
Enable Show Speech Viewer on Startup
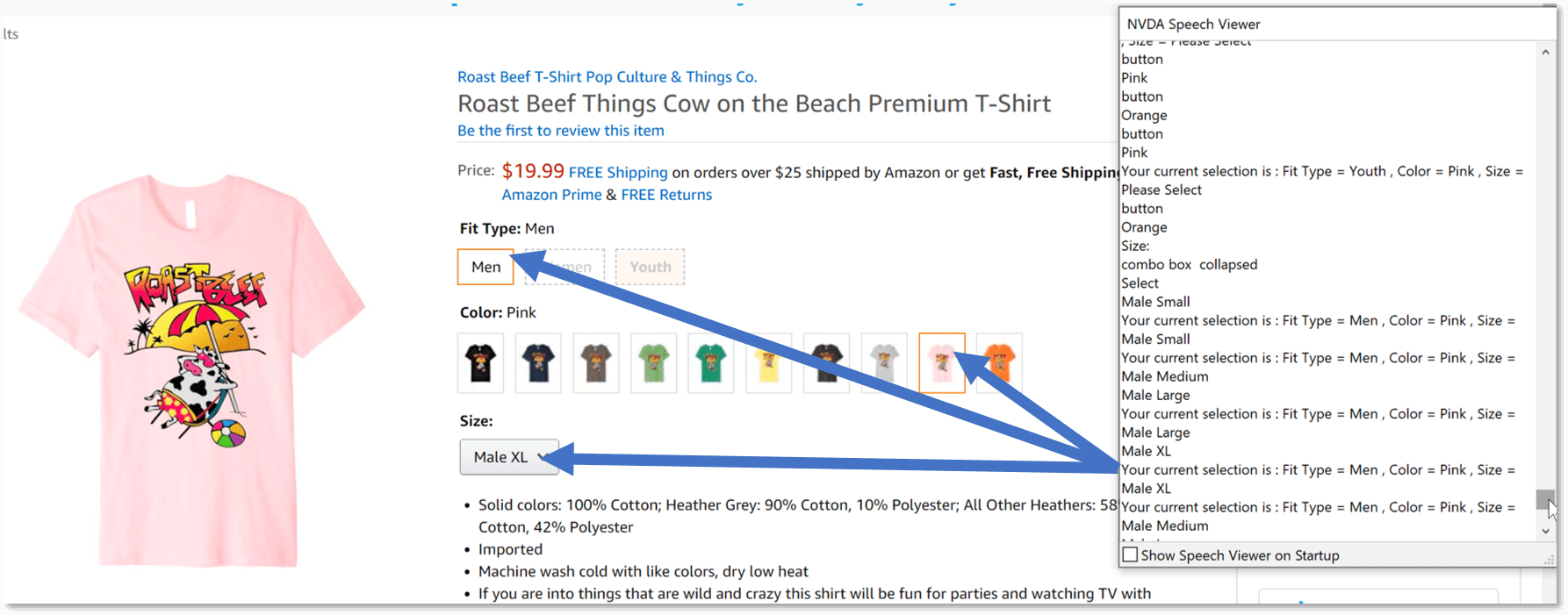point(1131,555)
